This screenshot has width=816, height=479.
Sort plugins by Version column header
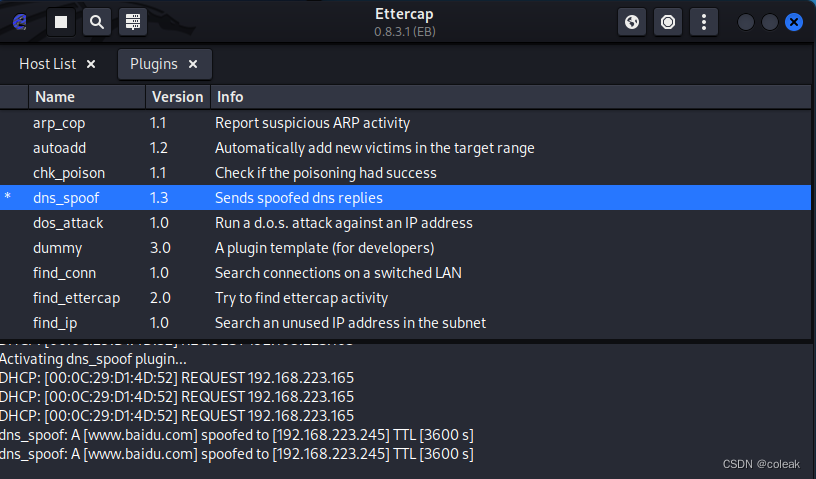coord(177,97)
